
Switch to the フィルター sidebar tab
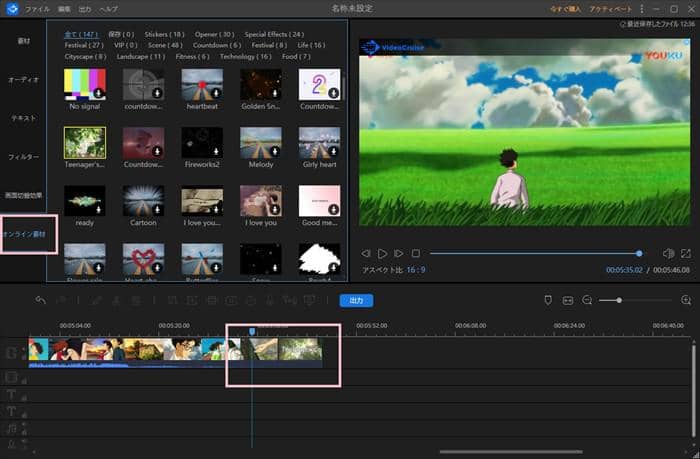coord(23,157)
